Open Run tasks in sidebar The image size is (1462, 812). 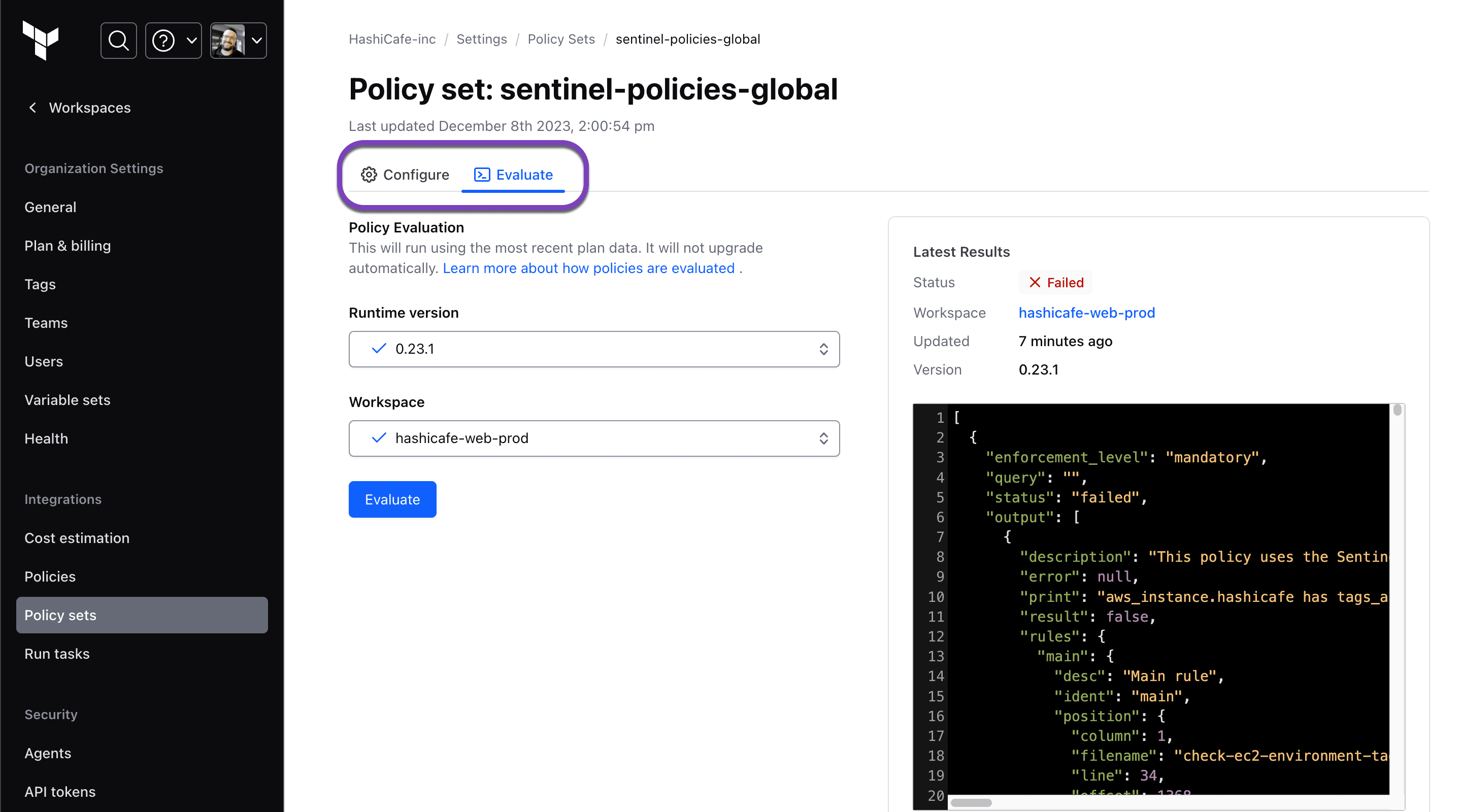(57, 654)
